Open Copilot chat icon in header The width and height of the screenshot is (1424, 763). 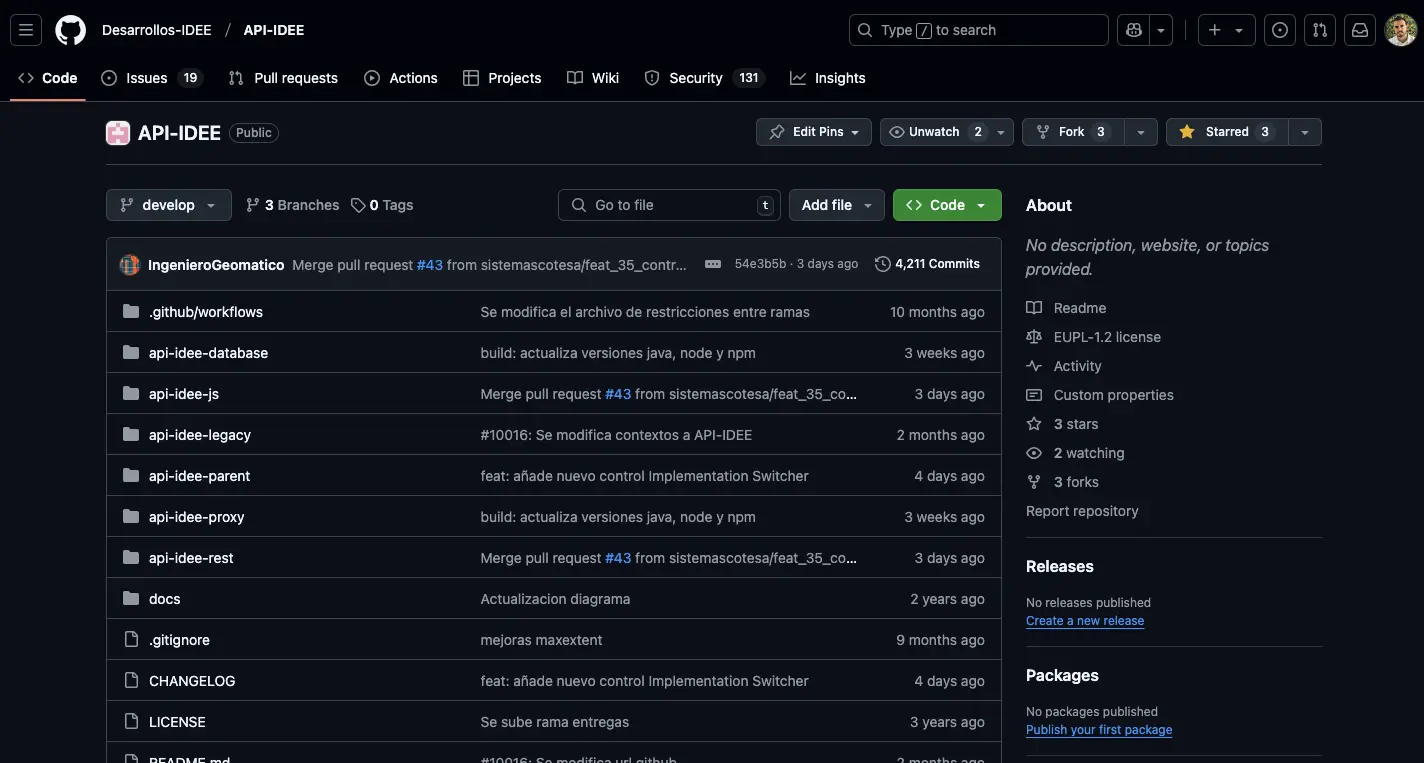(1133, 30)
